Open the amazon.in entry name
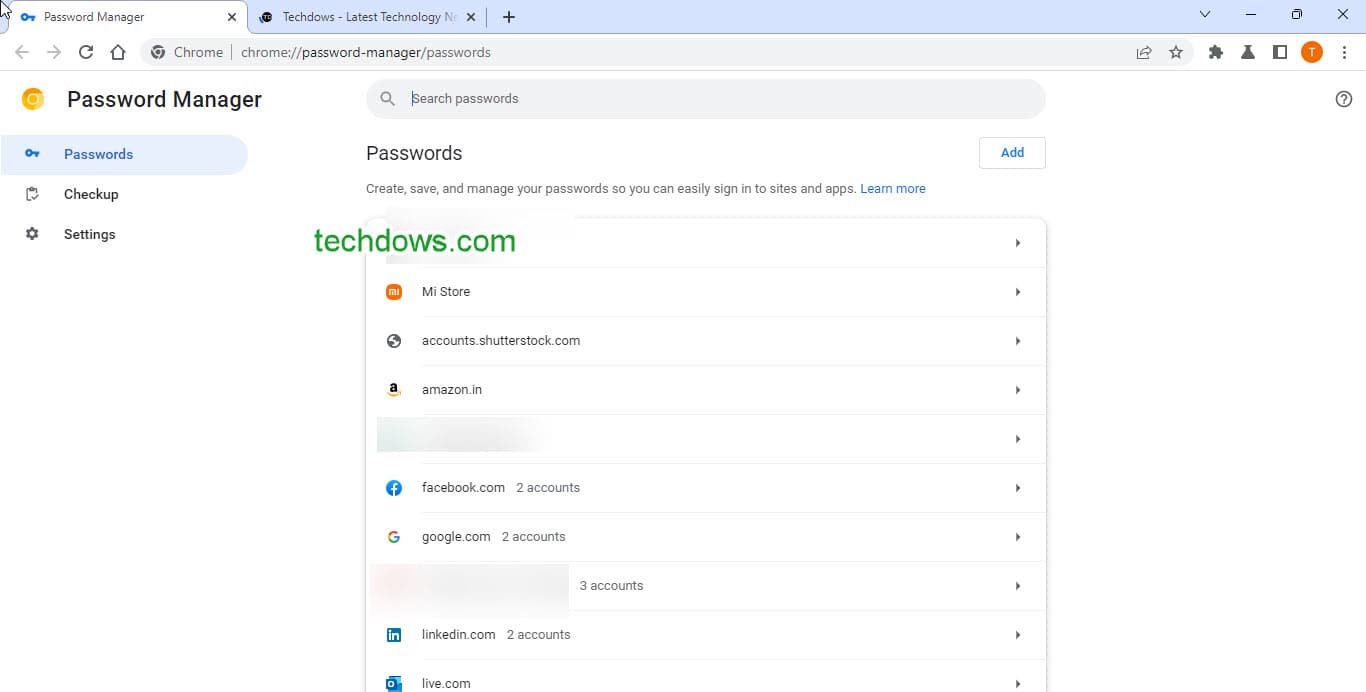 [x=452, y=390]
